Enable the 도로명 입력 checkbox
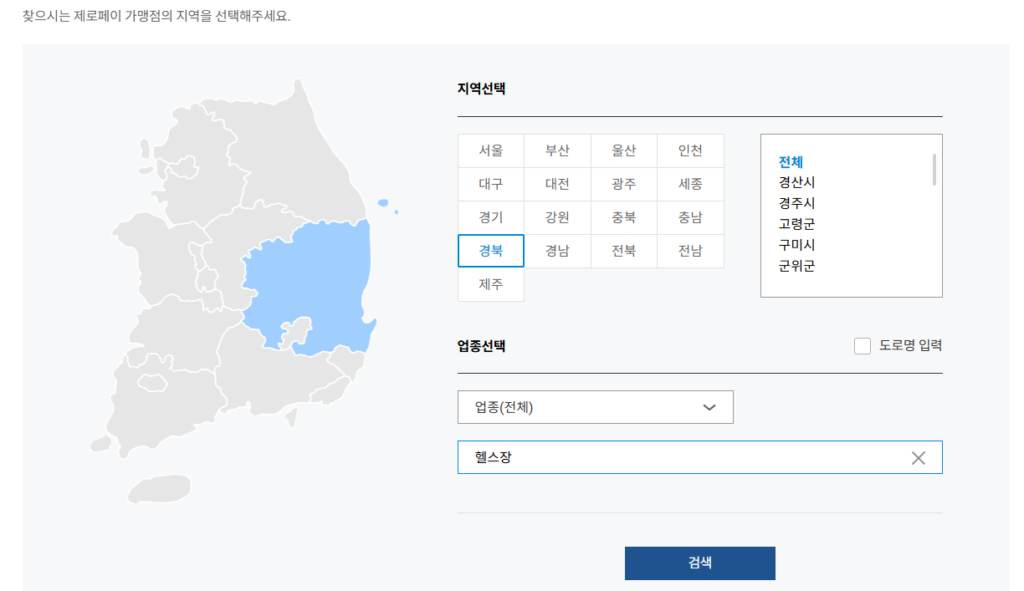This screenshot has width=1024, height=591. [x=862, y=345]
